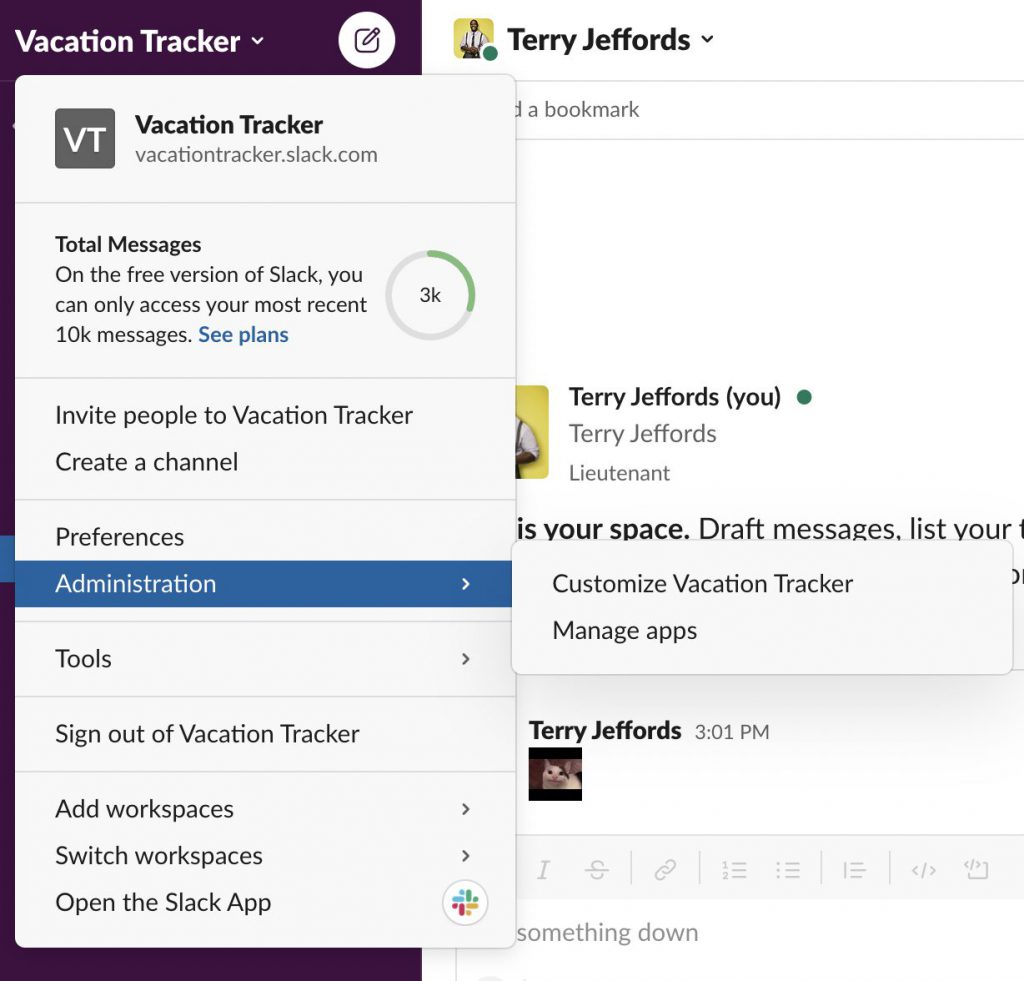Open the Vacation Tracker workspace dropdown
1024x981 pixels.
tap(140, 41)
